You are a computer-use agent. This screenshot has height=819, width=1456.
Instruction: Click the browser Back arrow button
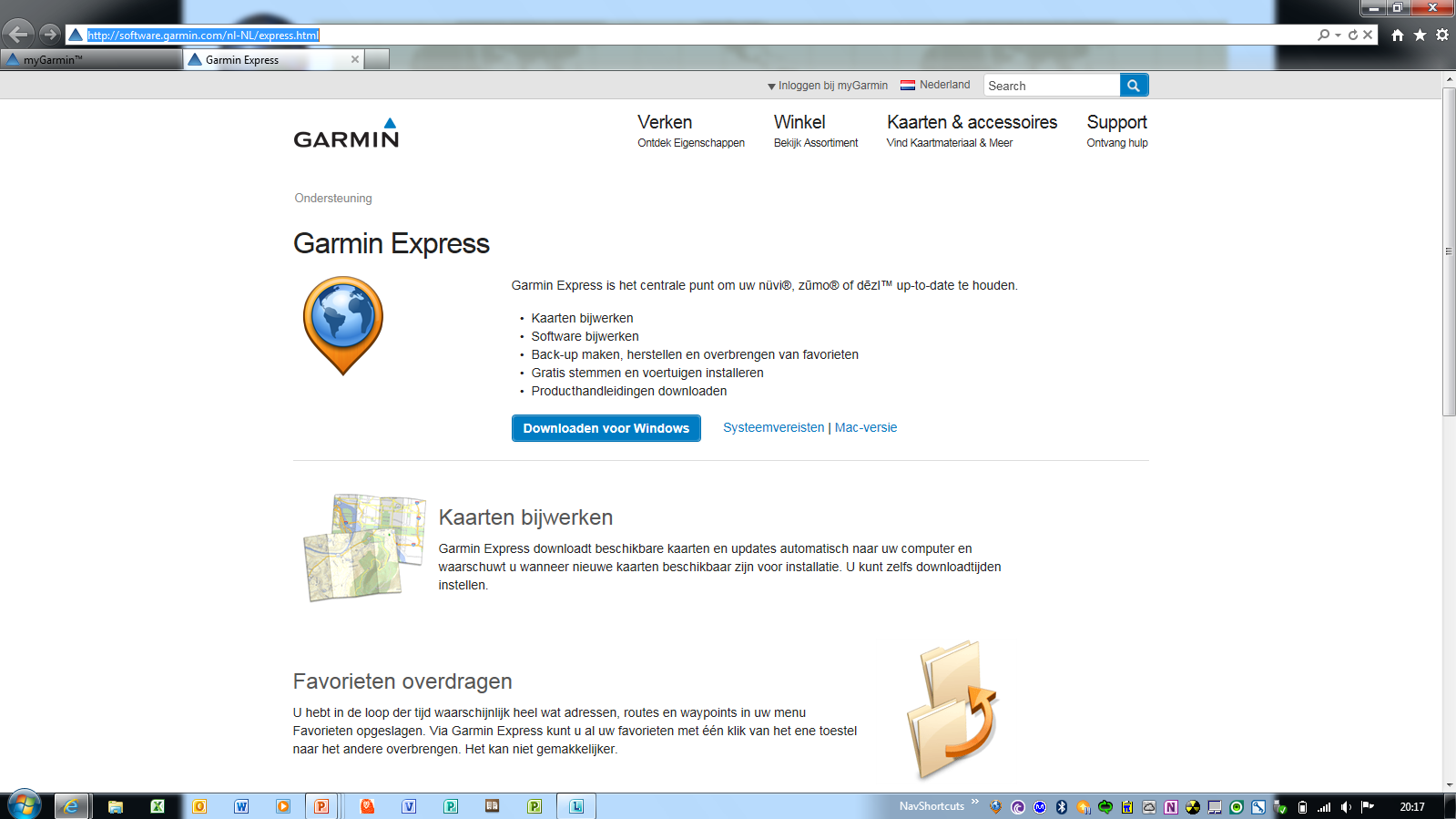(17, 35)
